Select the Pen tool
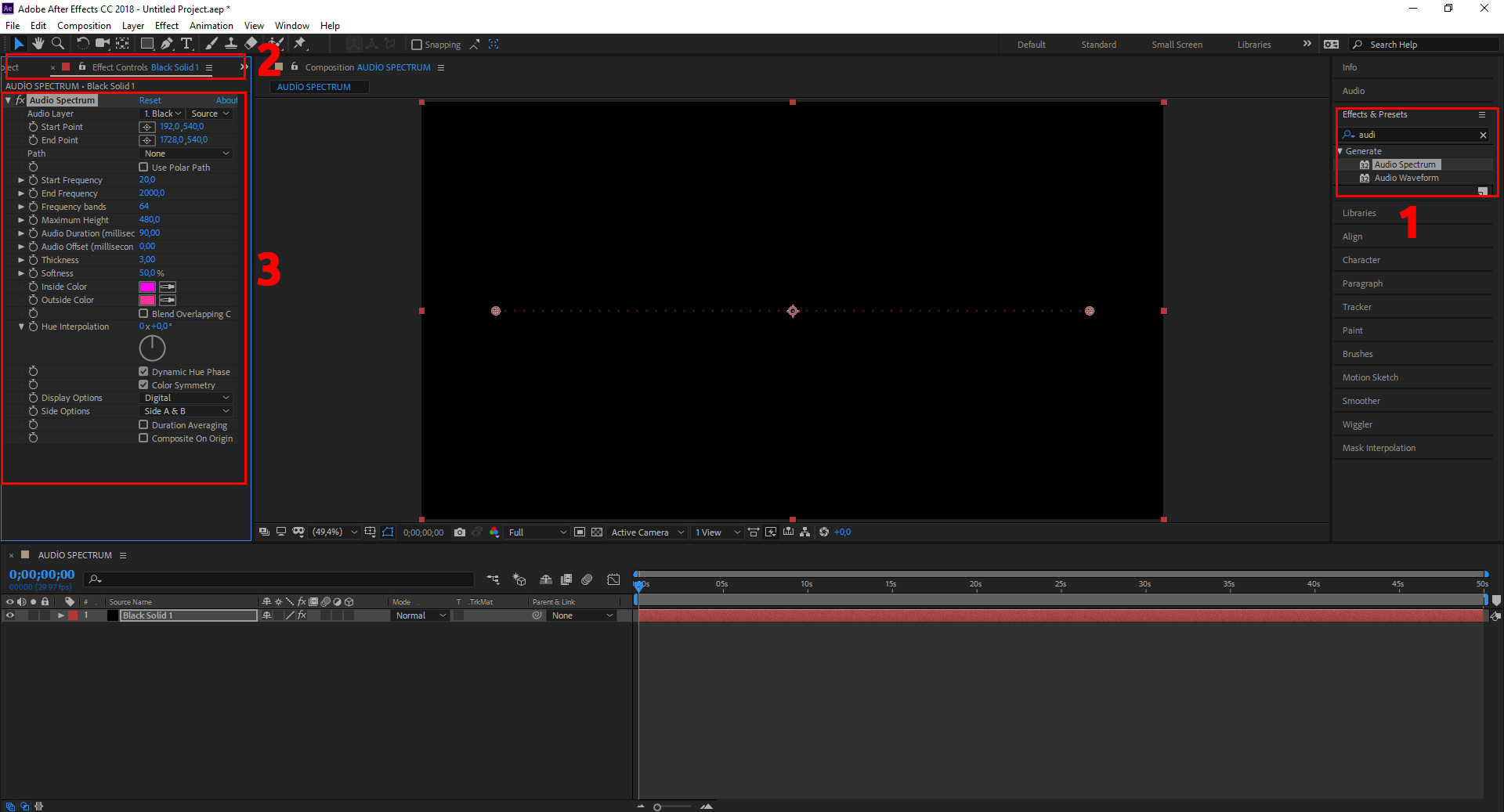The height and width of the screenshot is (812, 1504). (x=166, y=44)
